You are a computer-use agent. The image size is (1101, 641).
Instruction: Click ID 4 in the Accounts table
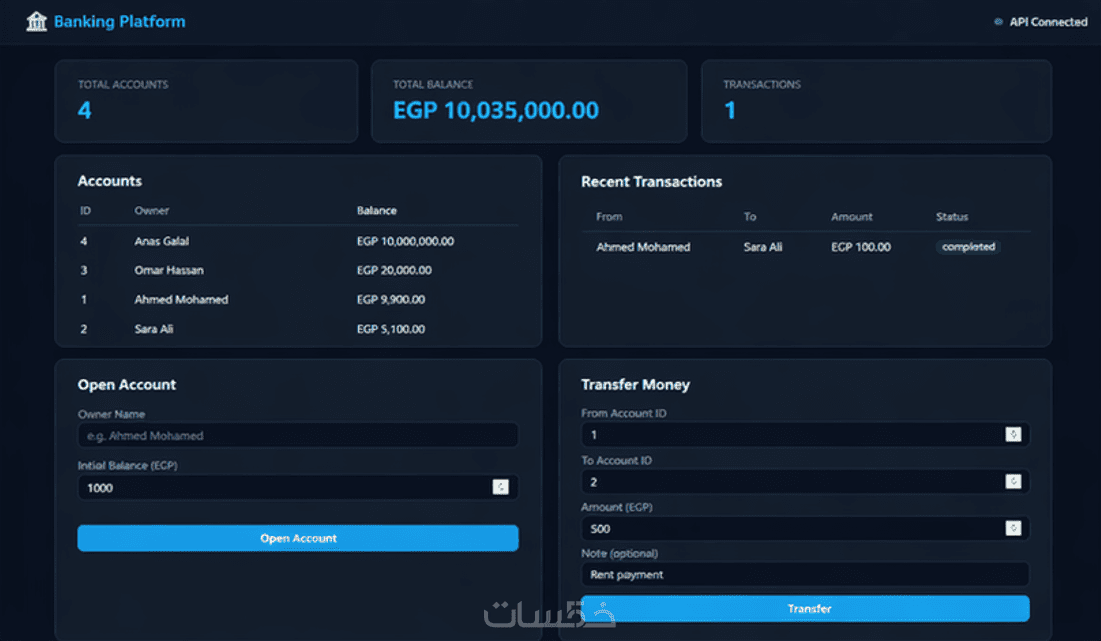click(x=84, y=241)
